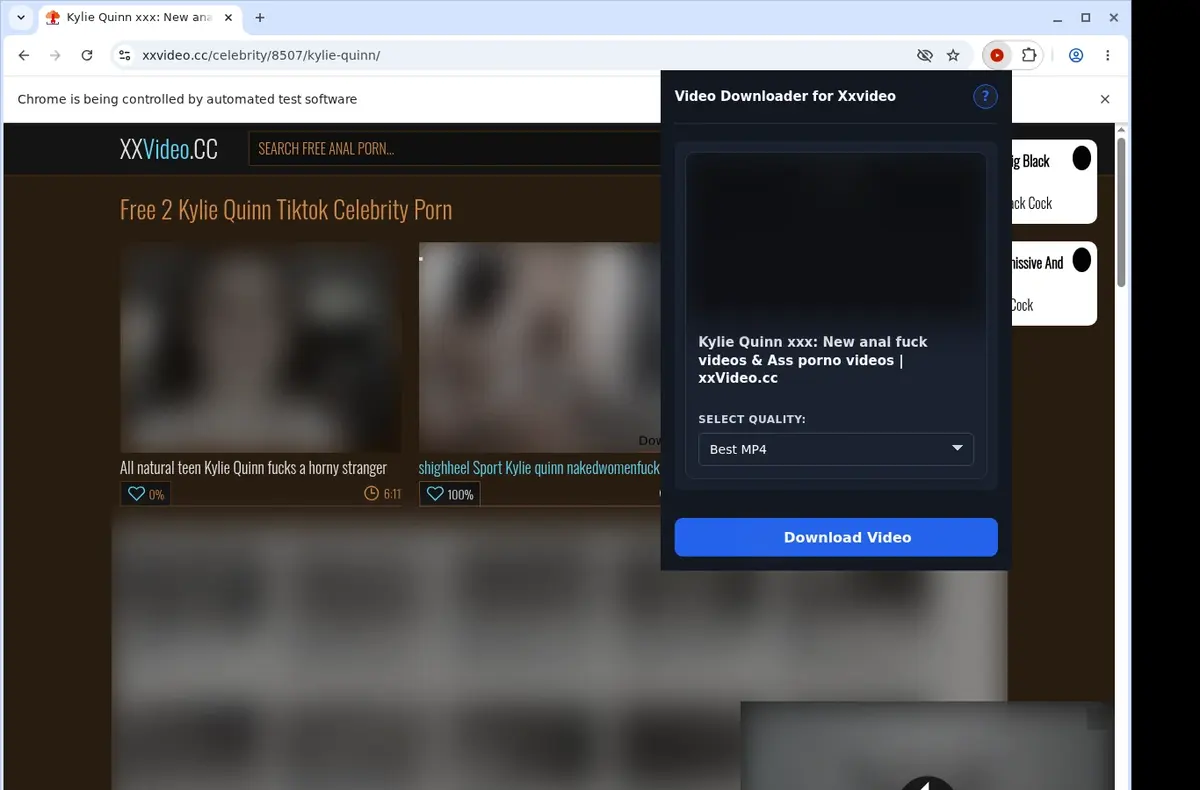Reload the page with the refresh icon
This screenshot has height=790, width=1200.
(87, 56)
